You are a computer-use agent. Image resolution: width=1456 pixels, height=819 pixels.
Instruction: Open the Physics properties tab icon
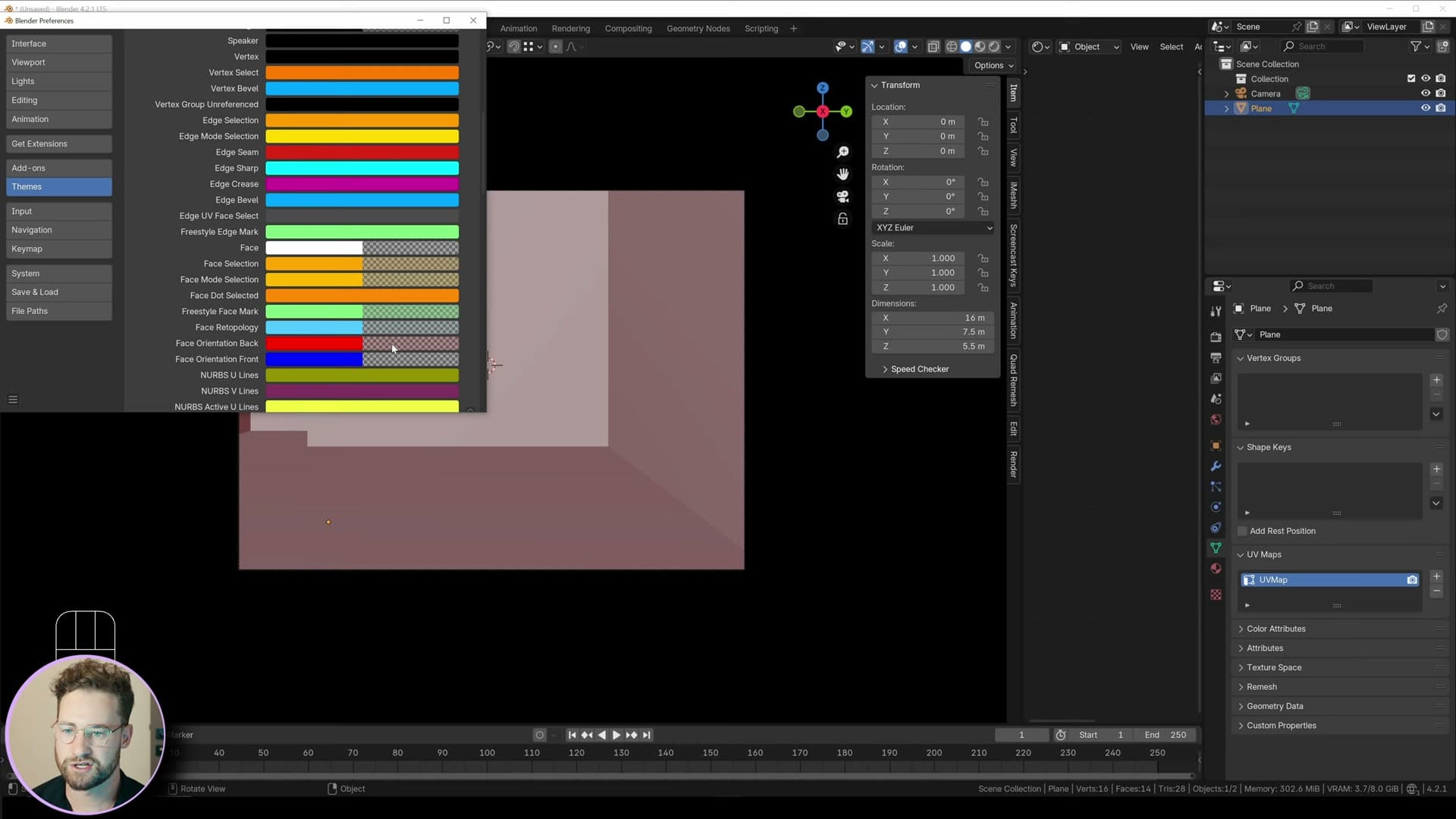point(1216,507)
